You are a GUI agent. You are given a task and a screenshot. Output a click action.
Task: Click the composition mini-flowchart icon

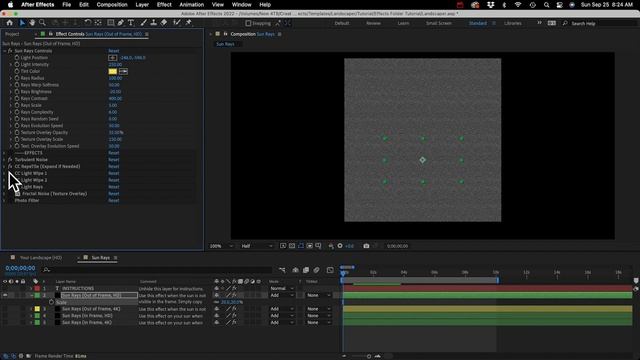282,270
